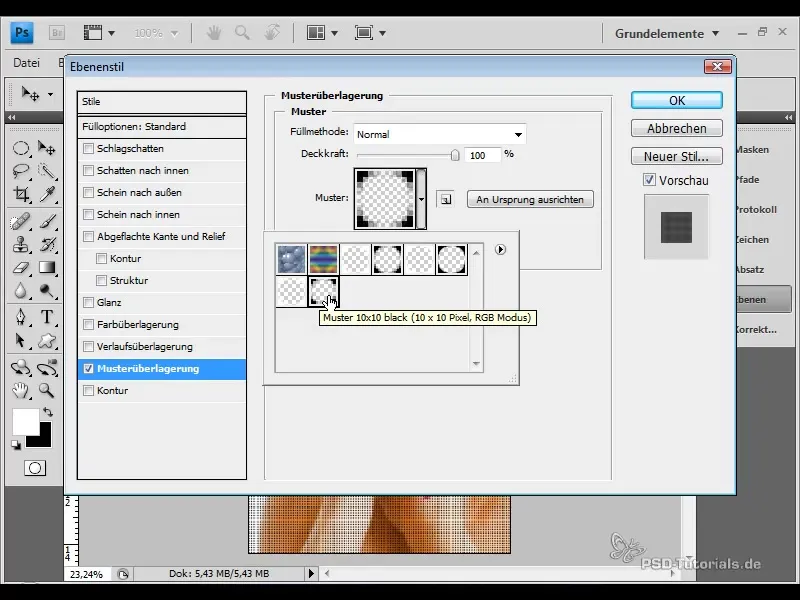Image resolution: width=800 pixels, height=600 pixels.
Task: Enable the Schlagschatten checkbox
Action: [88, 148]
